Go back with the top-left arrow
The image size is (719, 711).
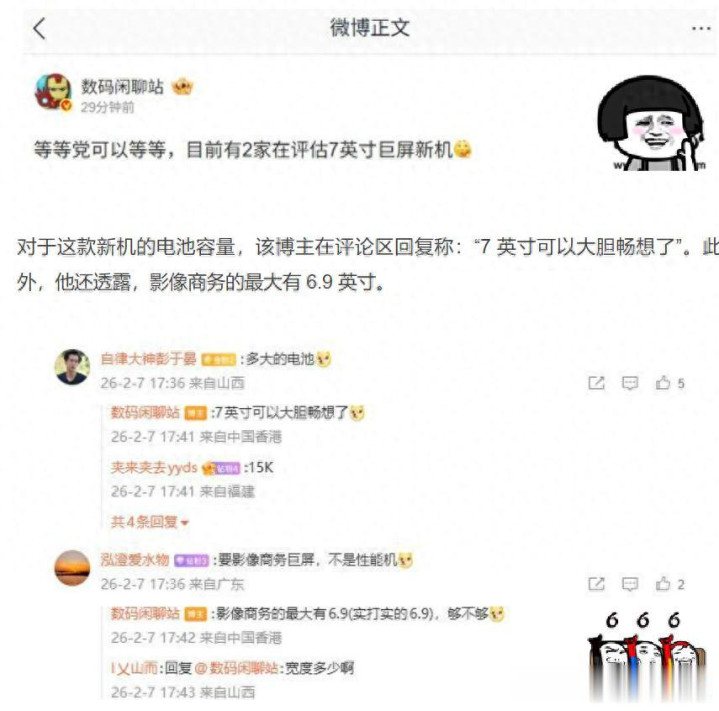[x=40, y=28]
